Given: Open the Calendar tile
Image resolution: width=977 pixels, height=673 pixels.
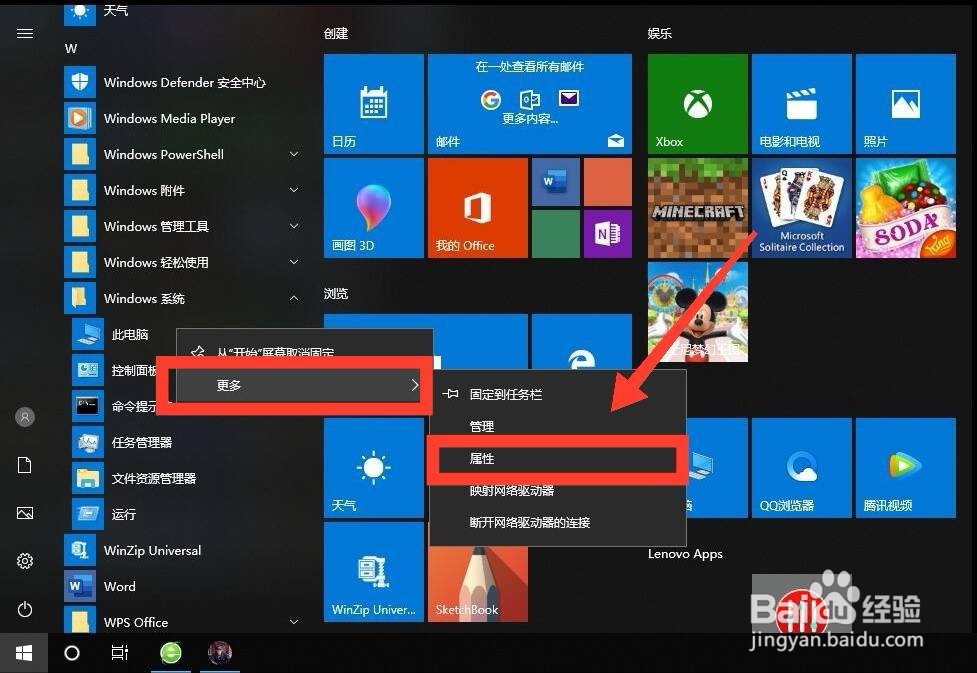Looking at the screenshot, I should [374, 103].
